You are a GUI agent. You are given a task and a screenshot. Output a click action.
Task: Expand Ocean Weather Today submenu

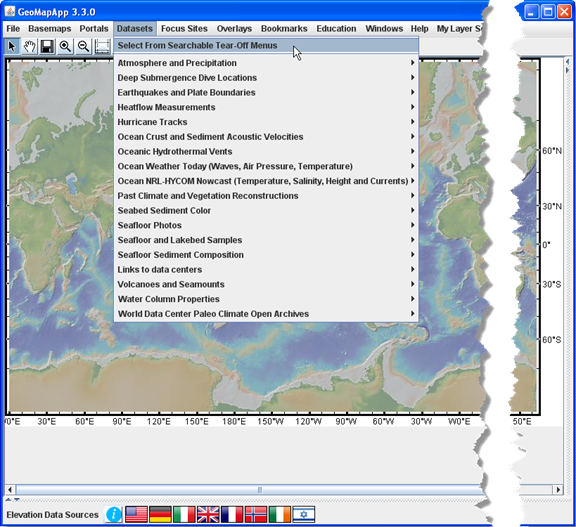pyautogui.click(x=266, y=166)
